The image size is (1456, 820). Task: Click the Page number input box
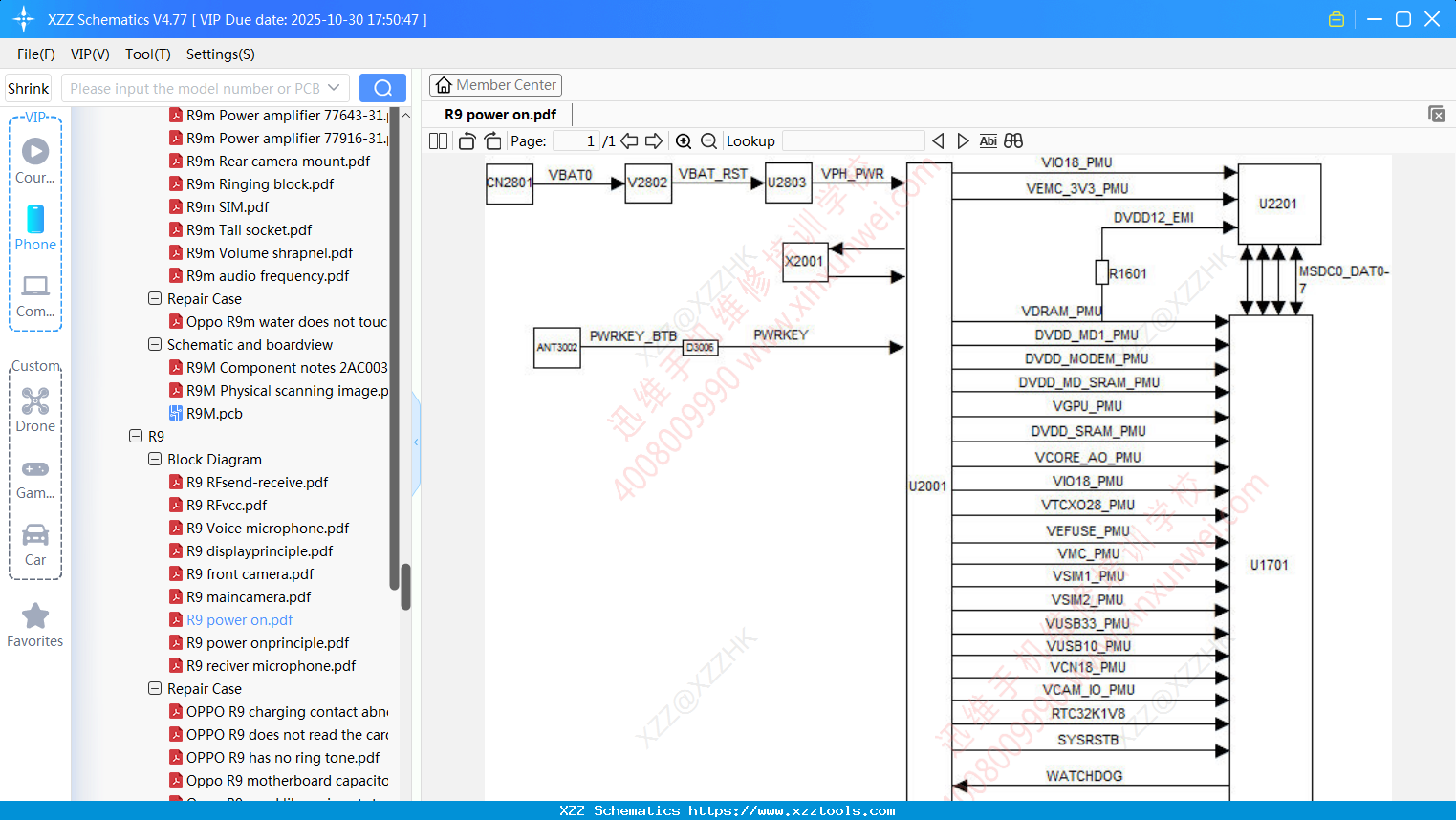[x=576, y=141]
